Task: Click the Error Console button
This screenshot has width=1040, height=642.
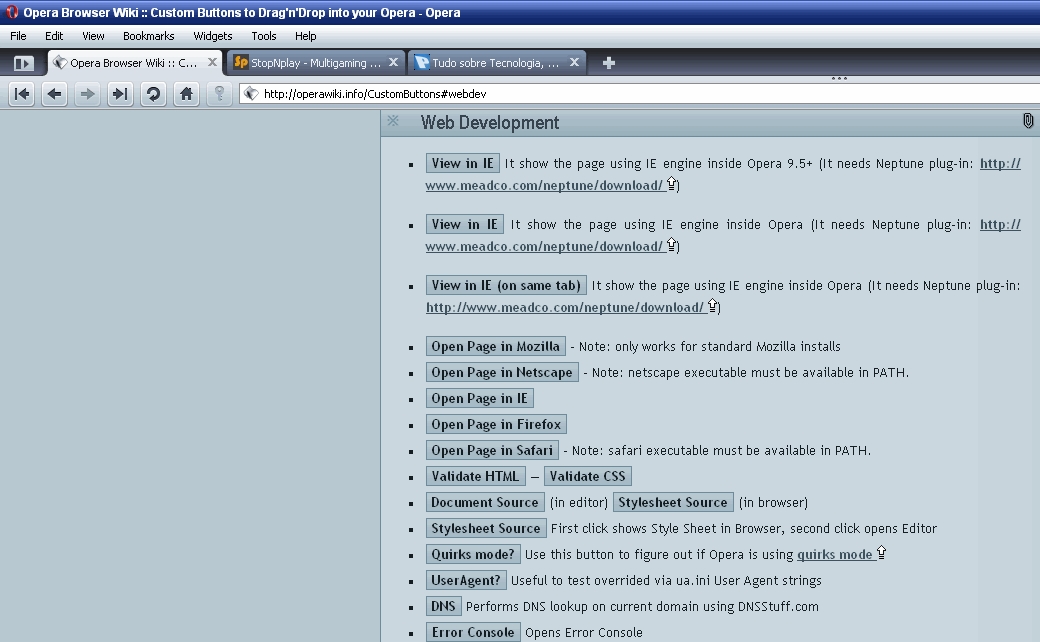Action: click(473, 633)
